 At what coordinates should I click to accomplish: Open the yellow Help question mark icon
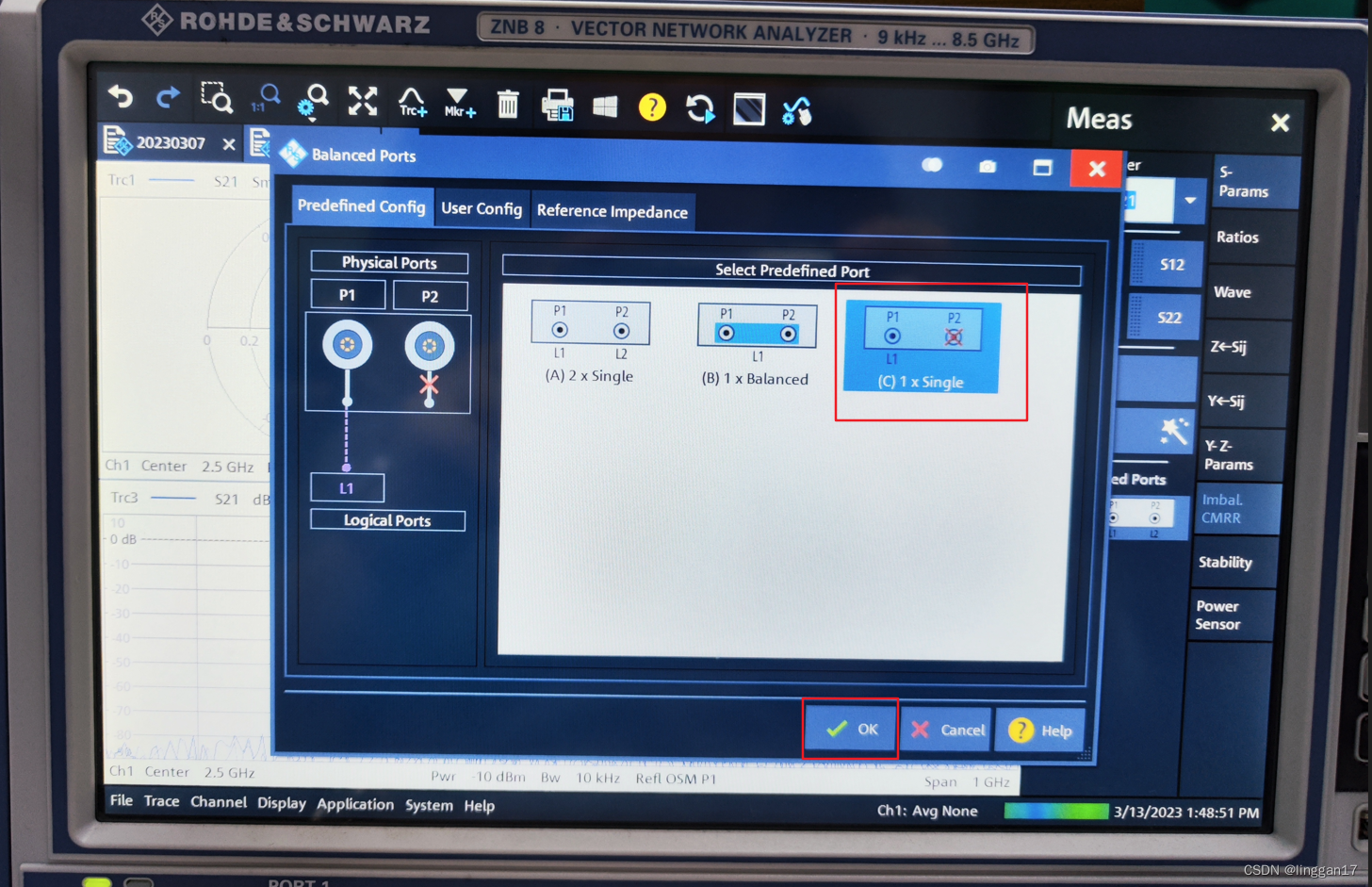coord(652,107)
